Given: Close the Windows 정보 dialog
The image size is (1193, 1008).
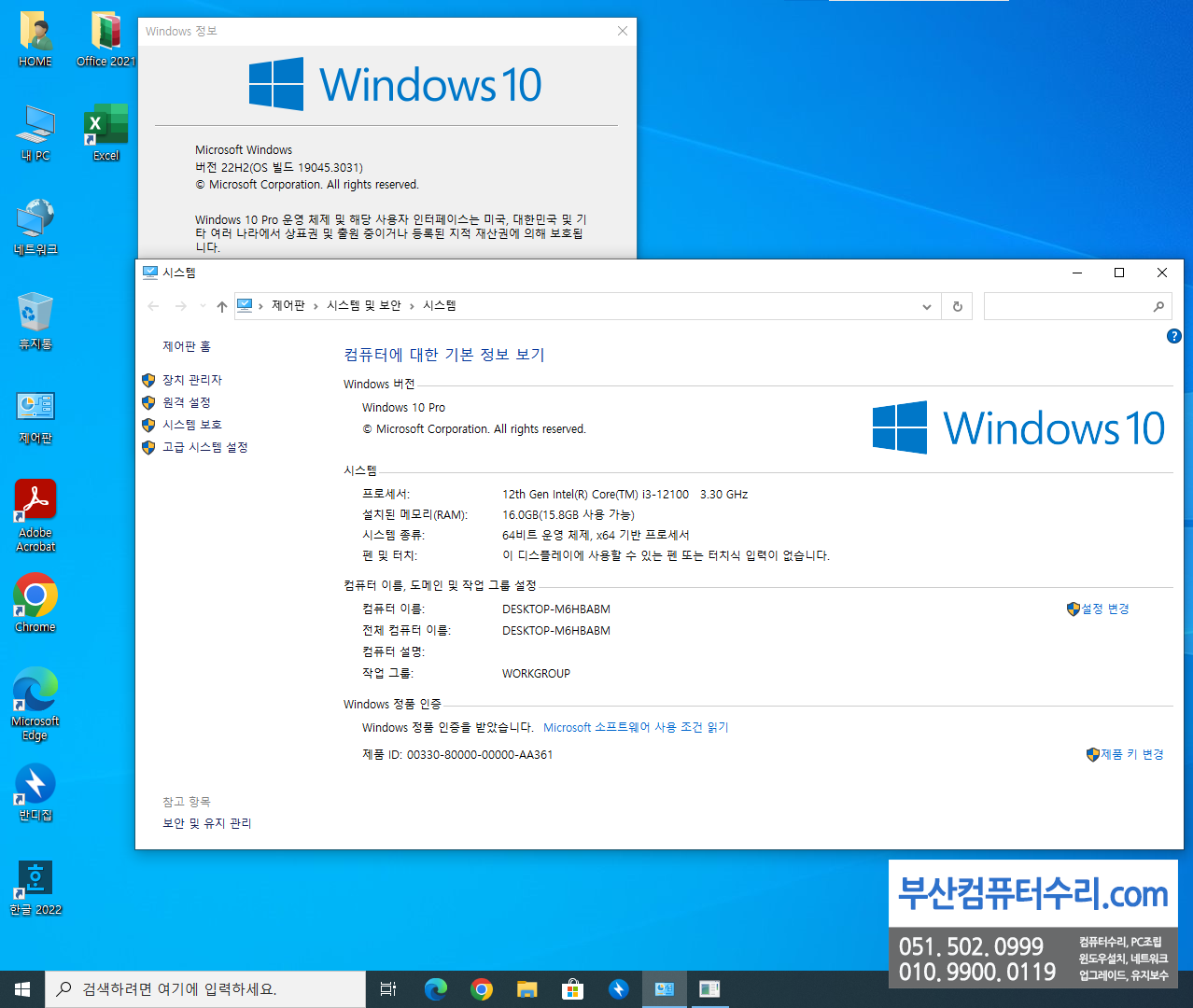Looking at the screenshot, I should click(623, 31).
